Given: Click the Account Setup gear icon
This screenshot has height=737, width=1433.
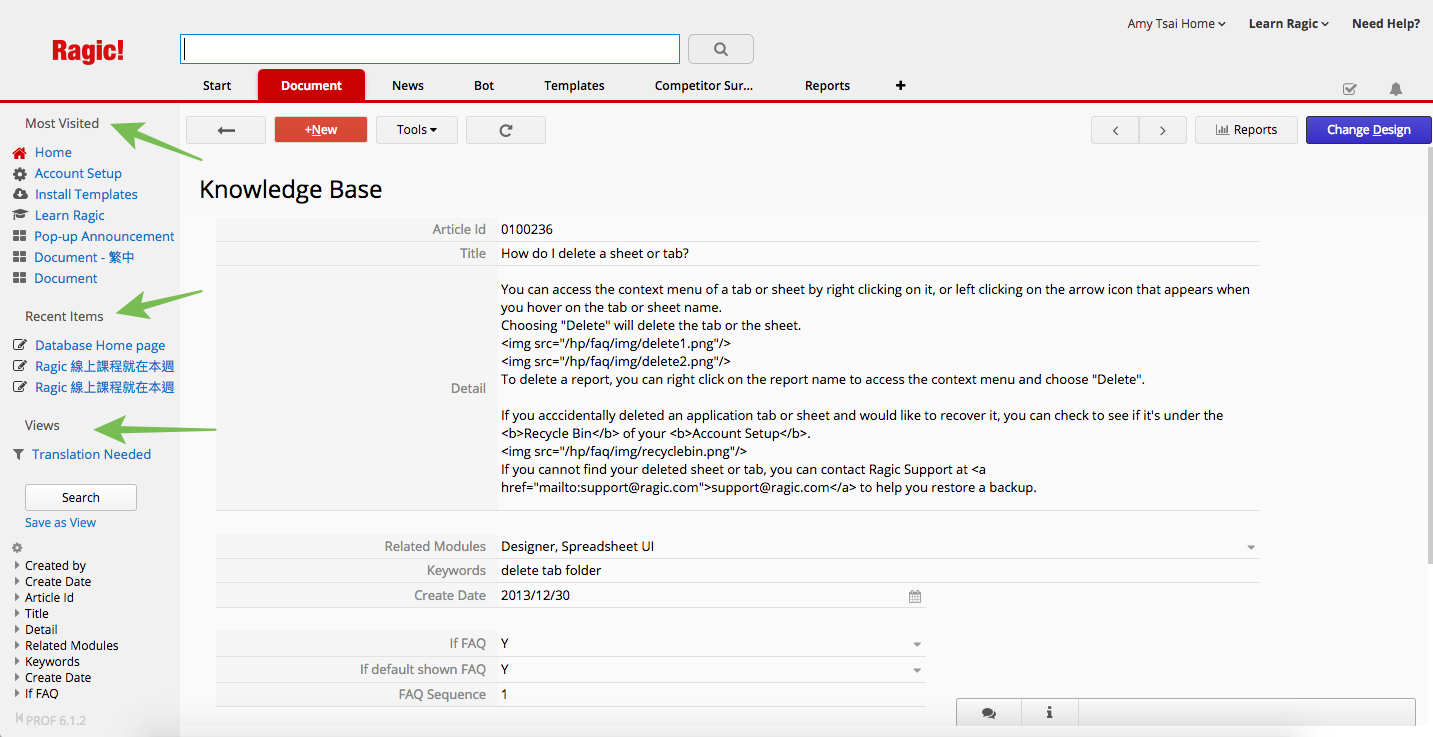Looking at the screenshot, I should (x=19, y=174).
